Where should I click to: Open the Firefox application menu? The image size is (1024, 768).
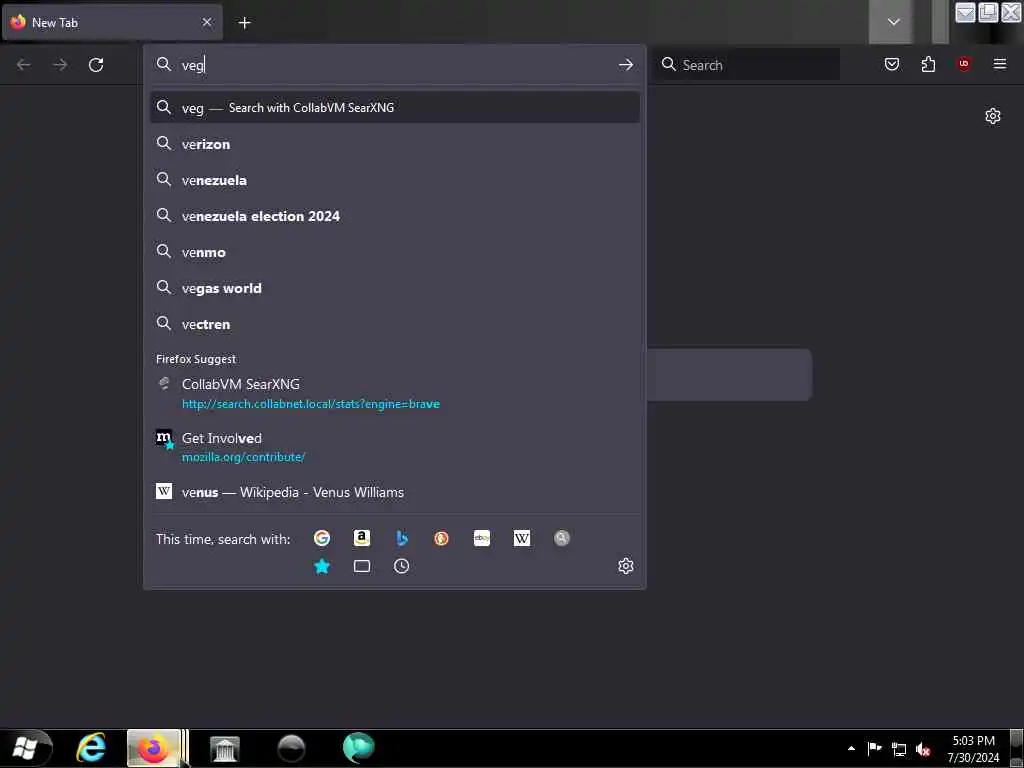pos(1000,64)
